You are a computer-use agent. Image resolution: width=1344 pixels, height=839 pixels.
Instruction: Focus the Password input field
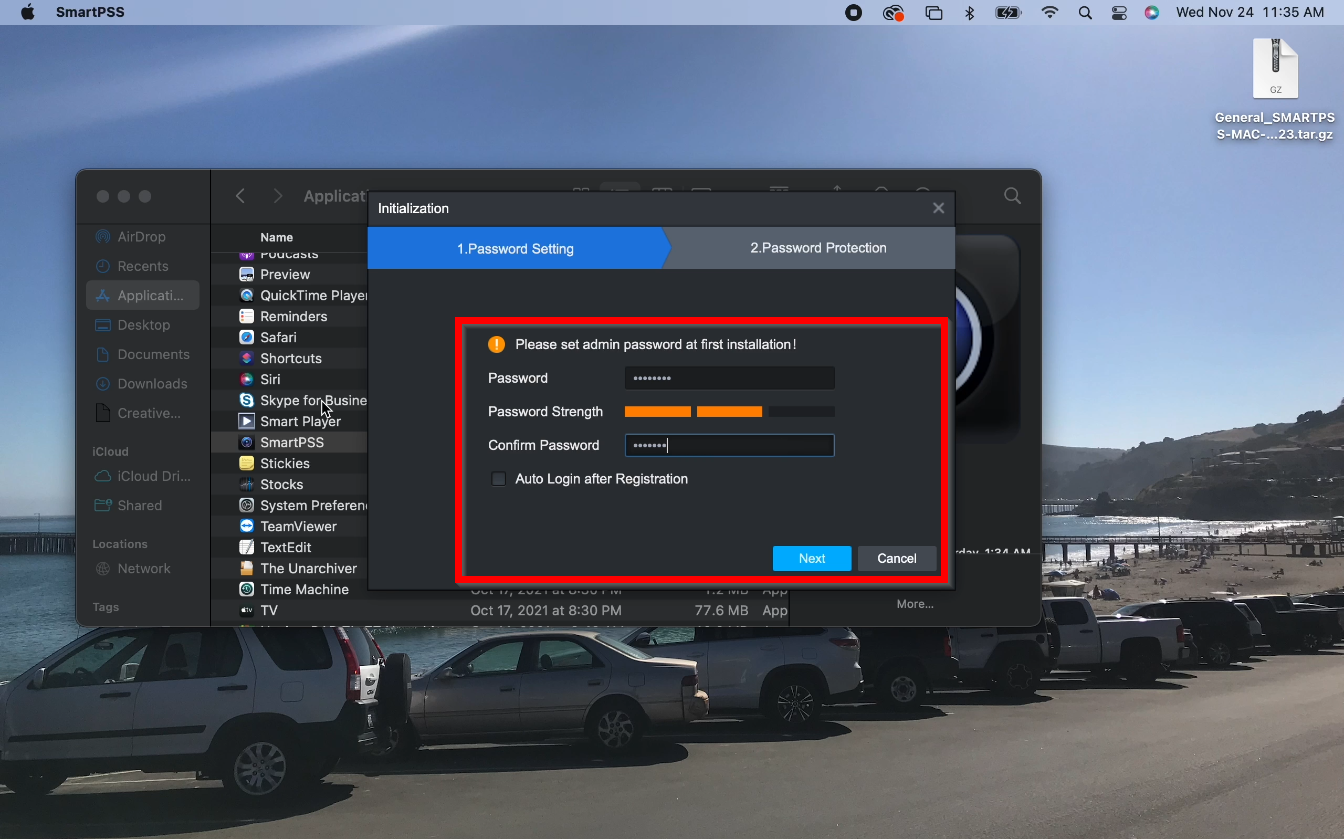tap(729, 378)
